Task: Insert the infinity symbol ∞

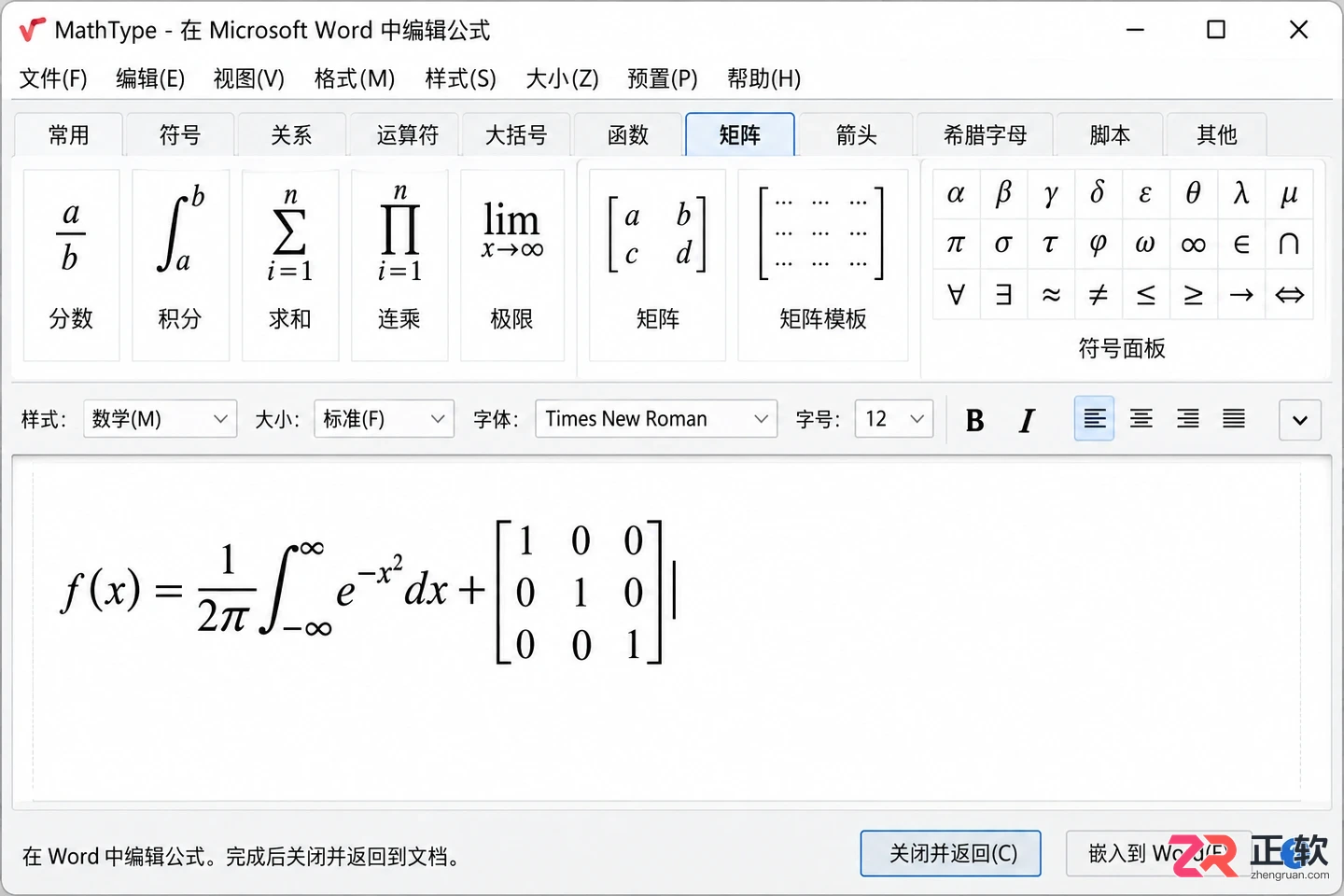Action: [1194, 244]
